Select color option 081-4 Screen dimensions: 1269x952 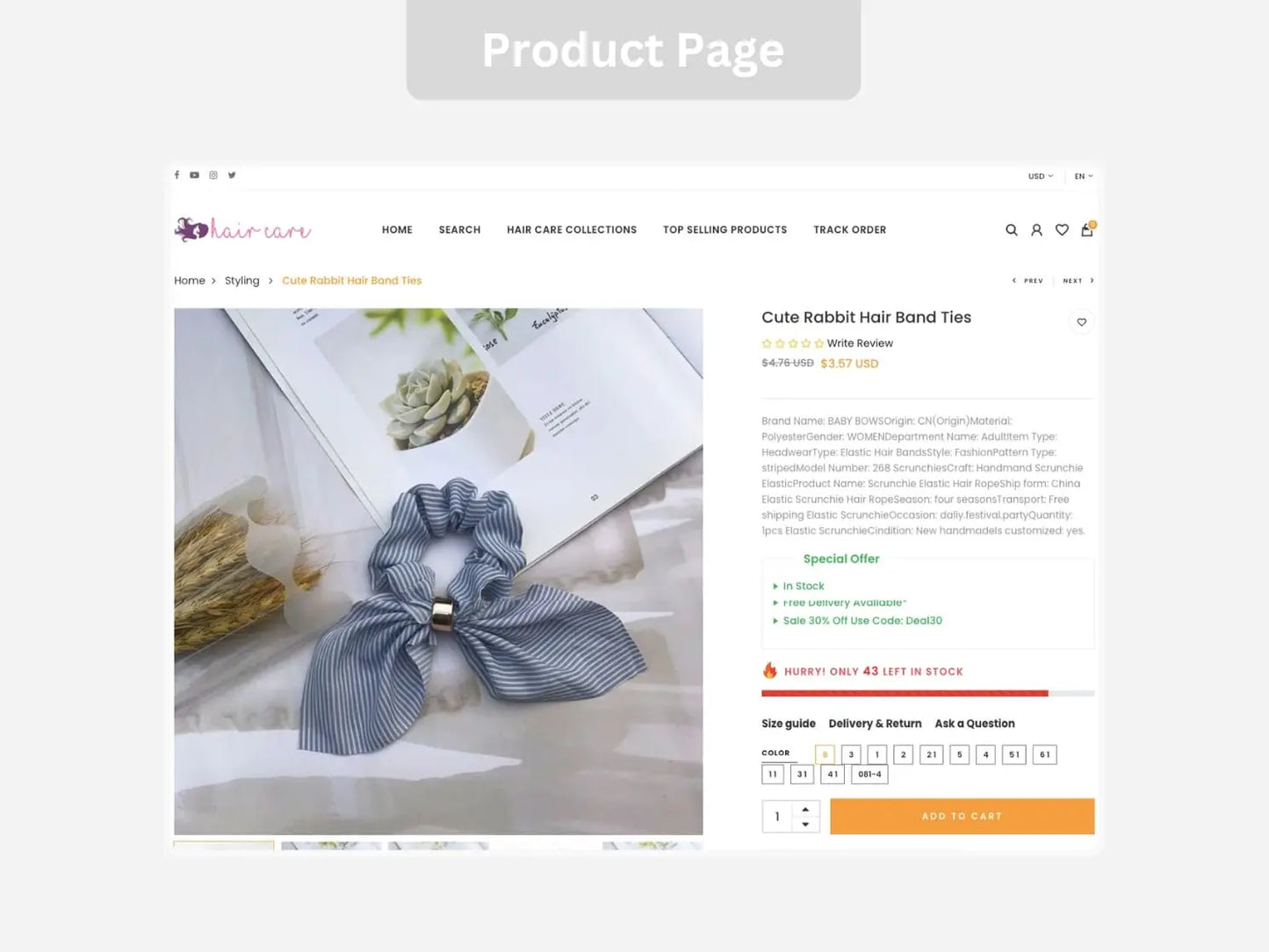pyautogui.click(x=869, y=775)
